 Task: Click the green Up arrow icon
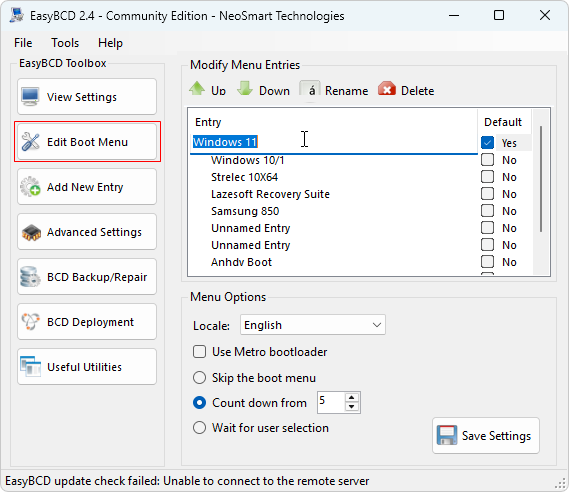point(197,89)
